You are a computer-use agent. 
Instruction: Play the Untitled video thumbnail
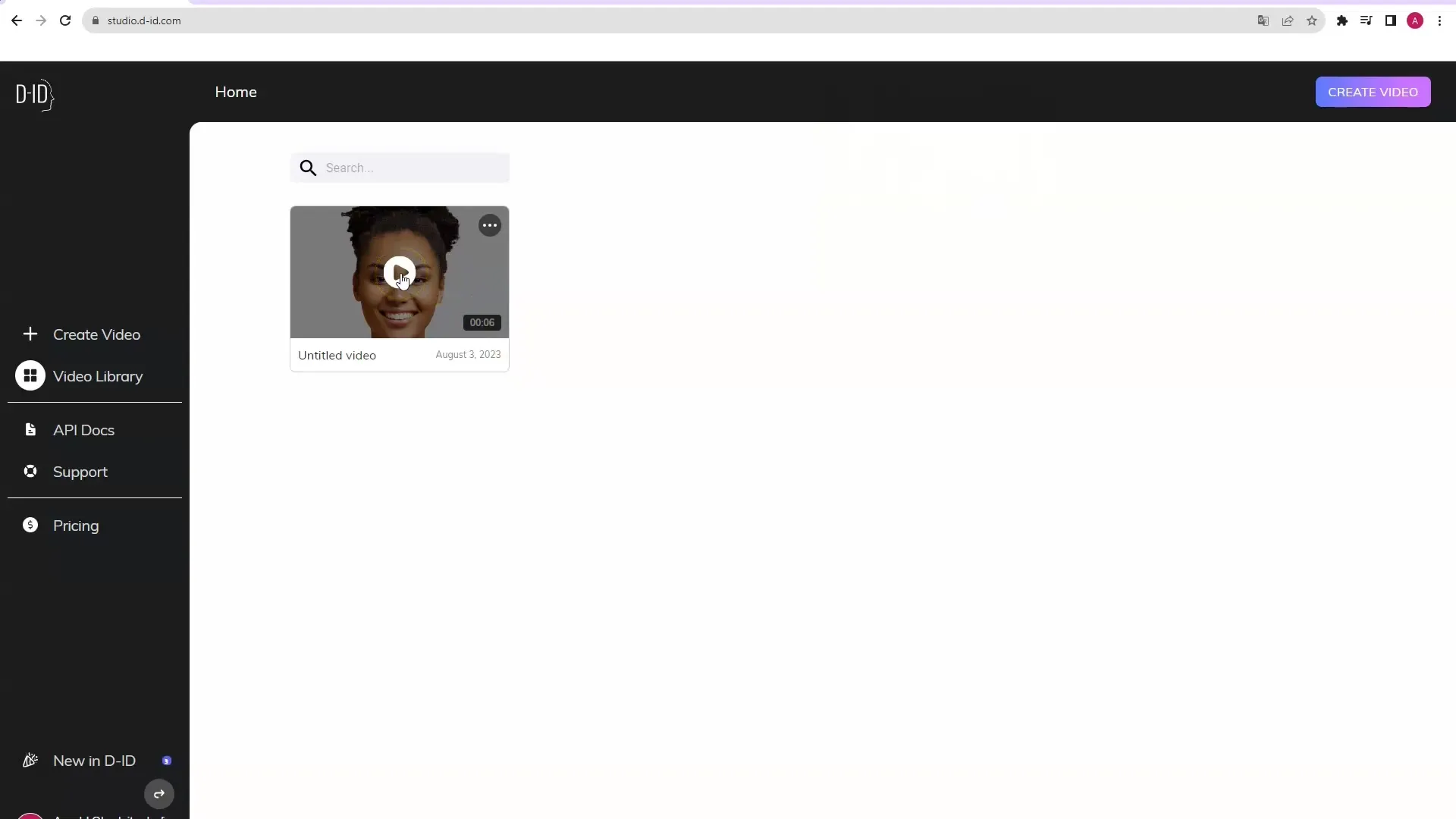(399, 271)
